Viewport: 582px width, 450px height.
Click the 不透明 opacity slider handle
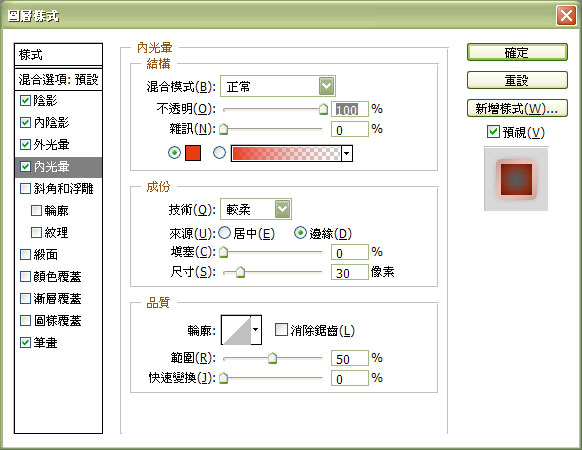click(x=324, y=109)
